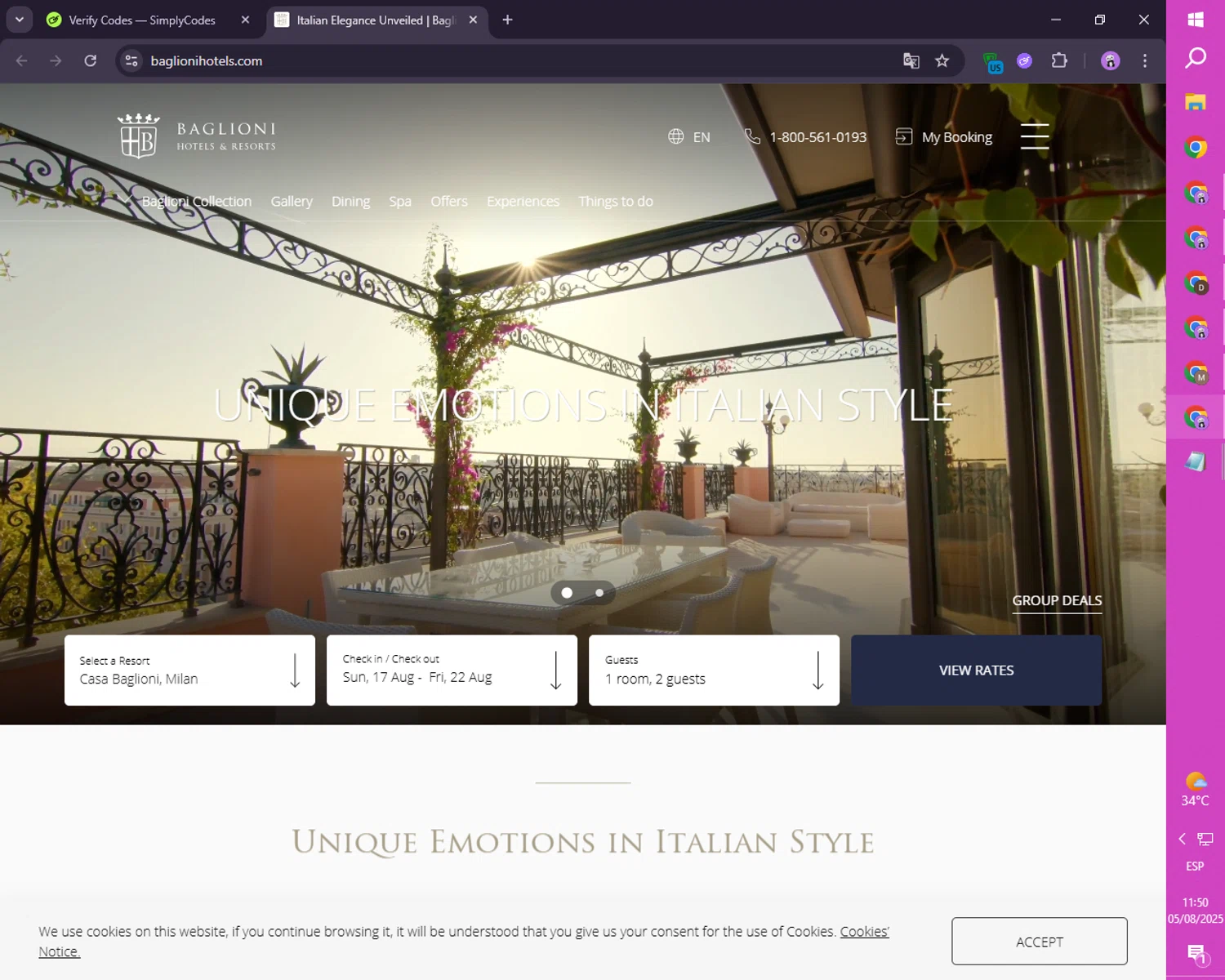Image resolution: width=1225 pixels, height=980 pixels.
Task: Open a new browser tab
Action: (x=507, y=20)
